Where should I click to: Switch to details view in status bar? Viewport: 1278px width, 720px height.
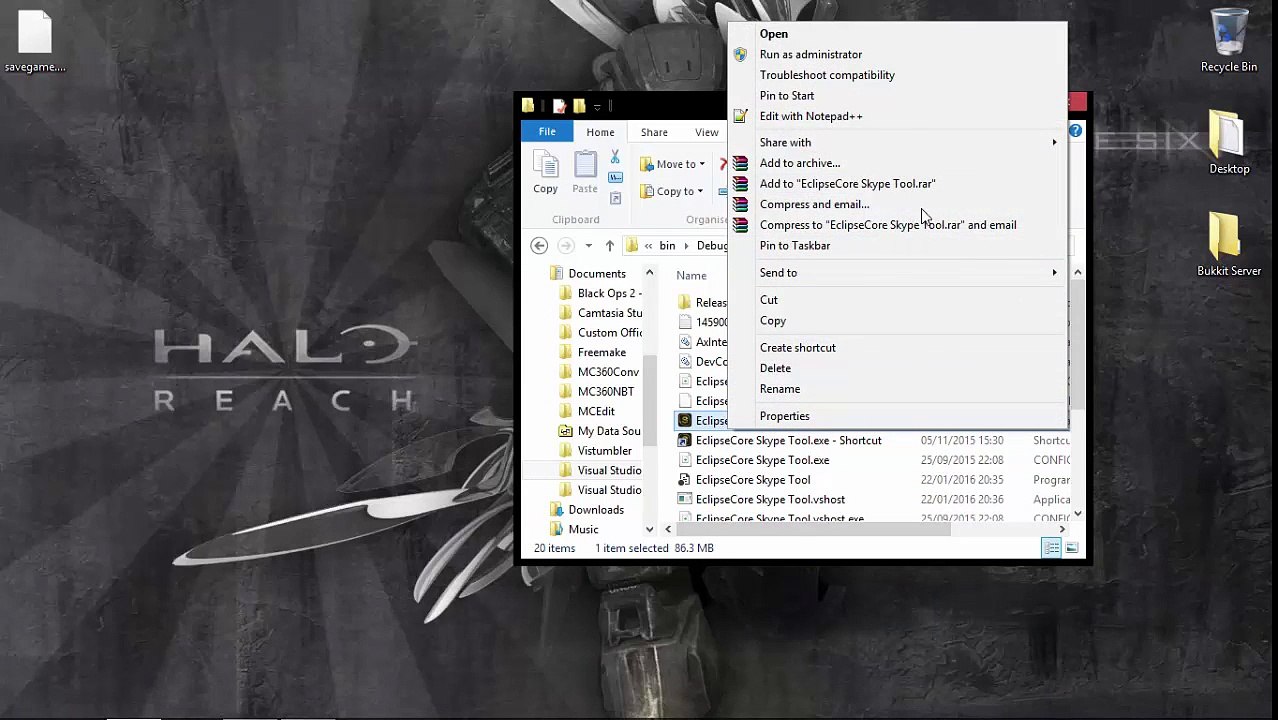1051,548
